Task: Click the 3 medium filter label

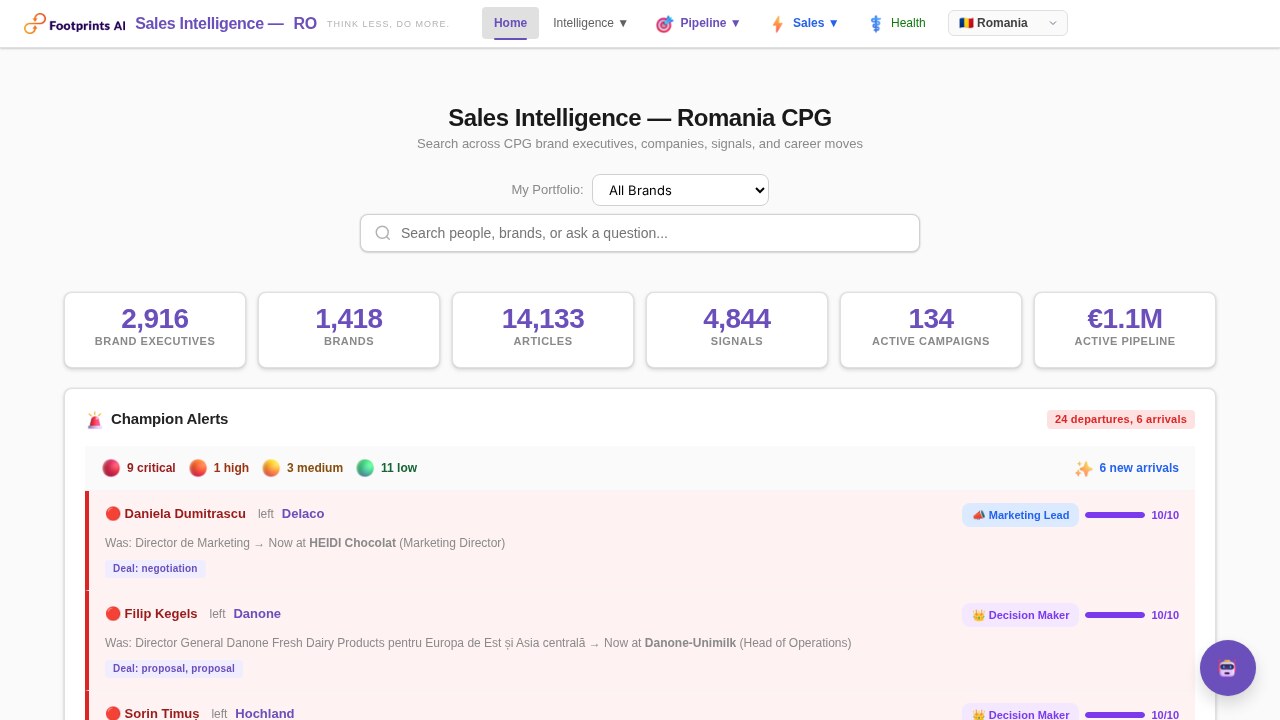Action: [x=315, y=468]
